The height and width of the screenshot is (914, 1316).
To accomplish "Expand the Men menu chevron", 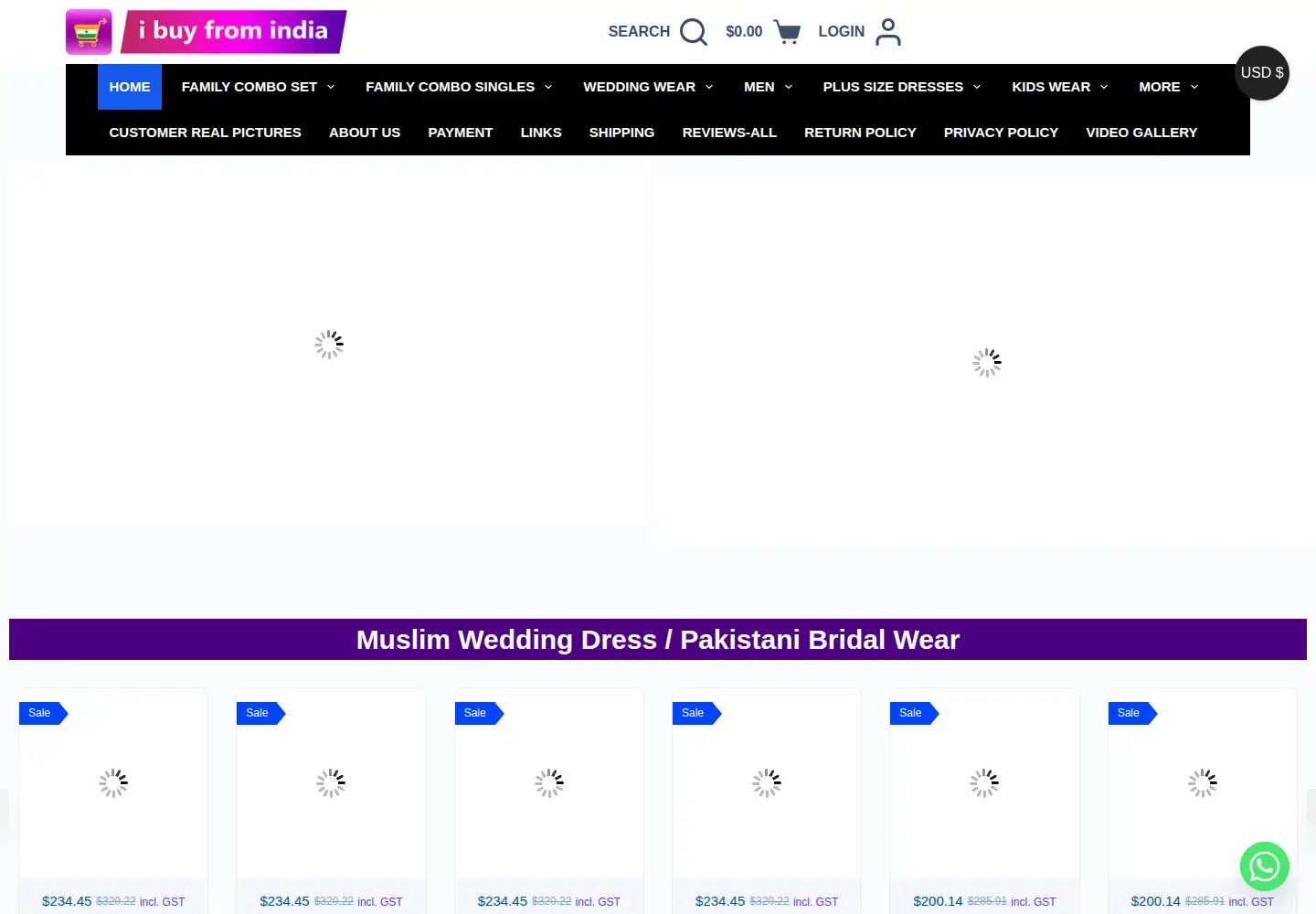I will pyautogui.click(x=789, y=87).
